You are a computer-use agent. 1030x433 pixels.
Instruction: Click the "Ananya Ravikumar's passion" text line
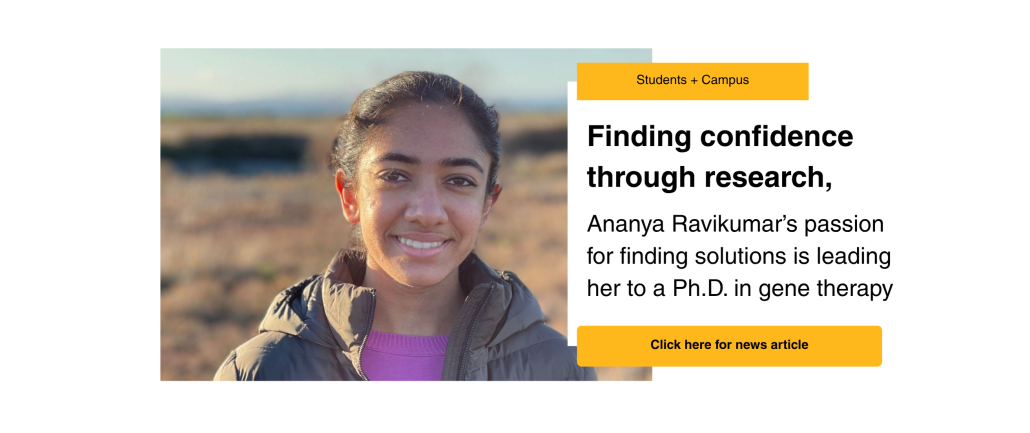click(735, 224)
